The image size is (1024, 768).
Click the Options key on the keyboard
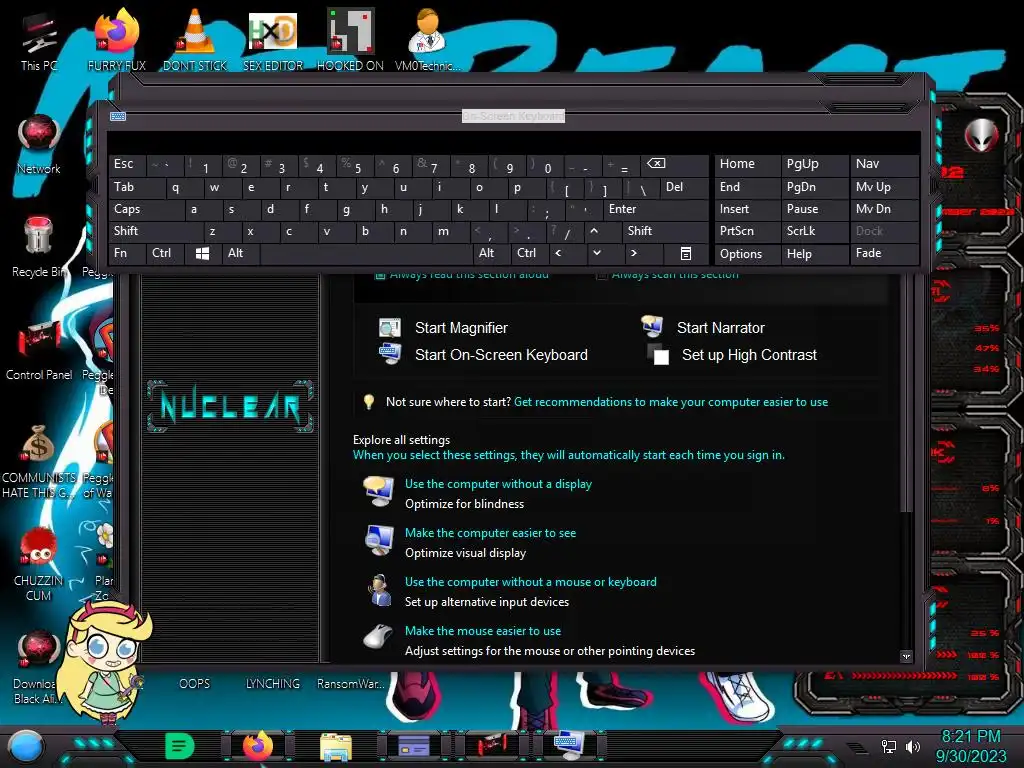pyautogui.click(x=748, y=253)
